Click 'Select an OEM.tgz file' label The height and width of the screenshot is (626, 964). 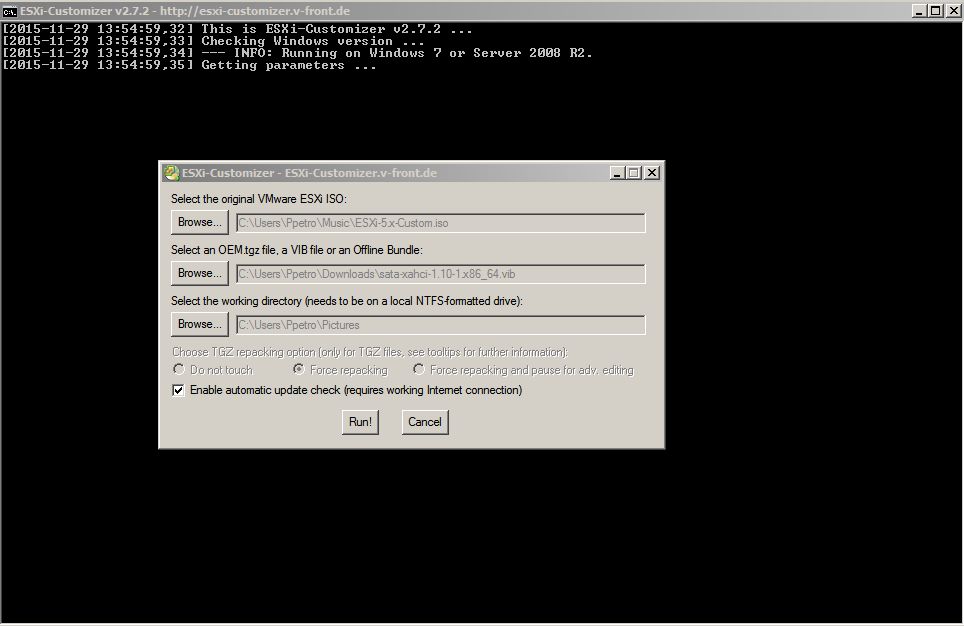point(297,250)
